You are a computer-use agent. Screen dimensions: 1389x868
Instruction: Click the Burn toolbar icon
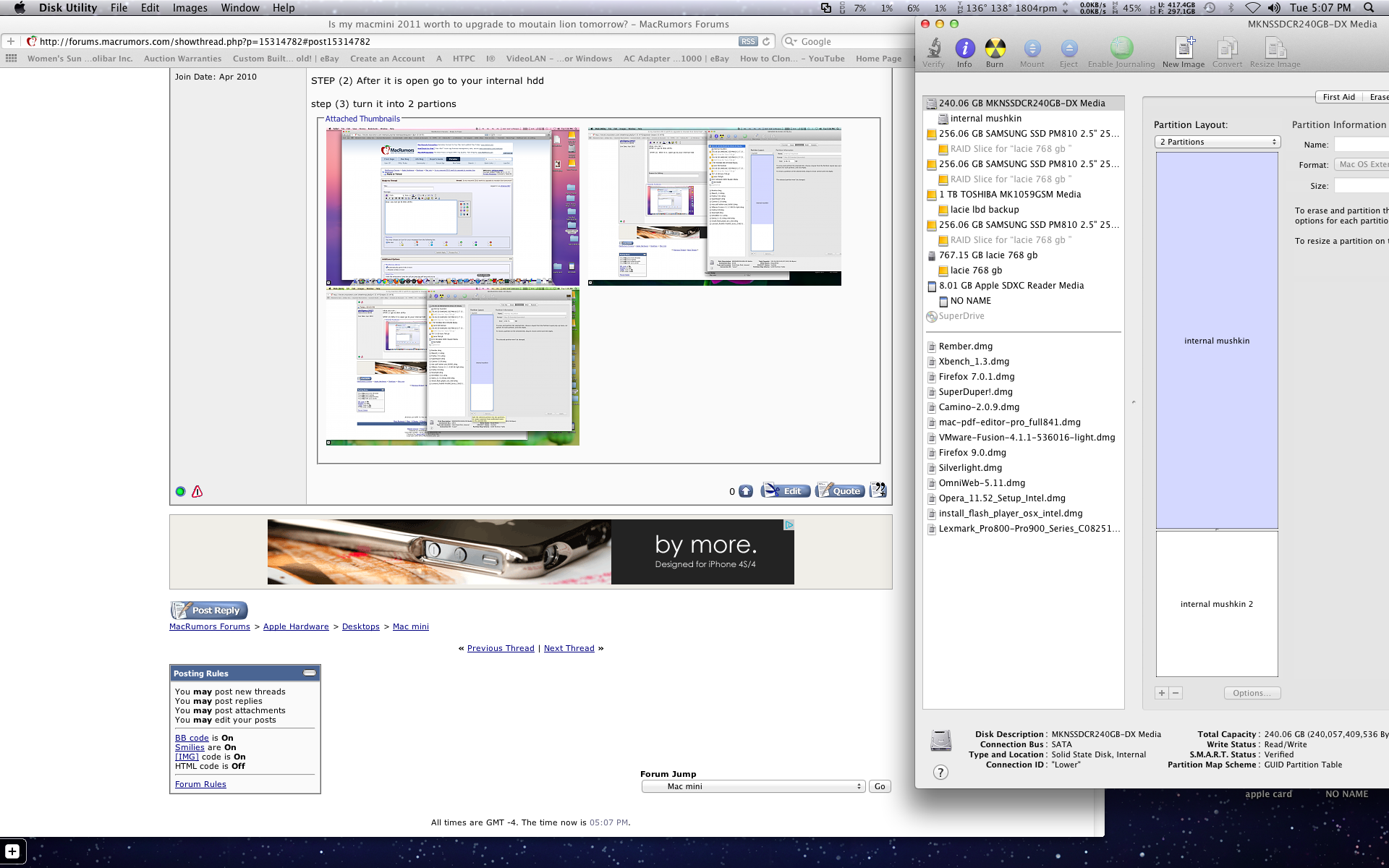(995, 52)
